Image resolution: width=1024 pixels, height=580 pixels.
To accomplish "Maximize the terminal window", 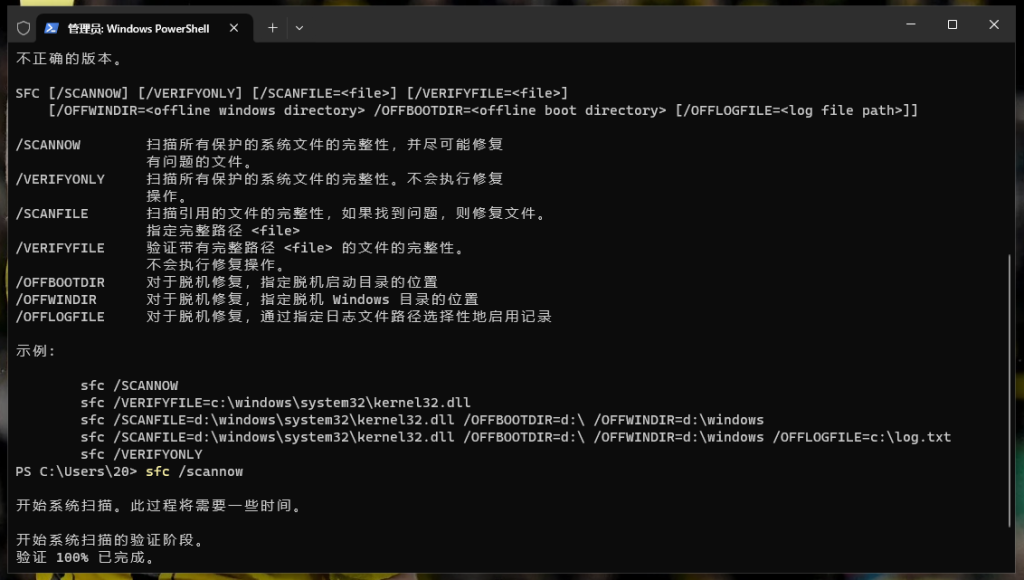I will point(952,25).
